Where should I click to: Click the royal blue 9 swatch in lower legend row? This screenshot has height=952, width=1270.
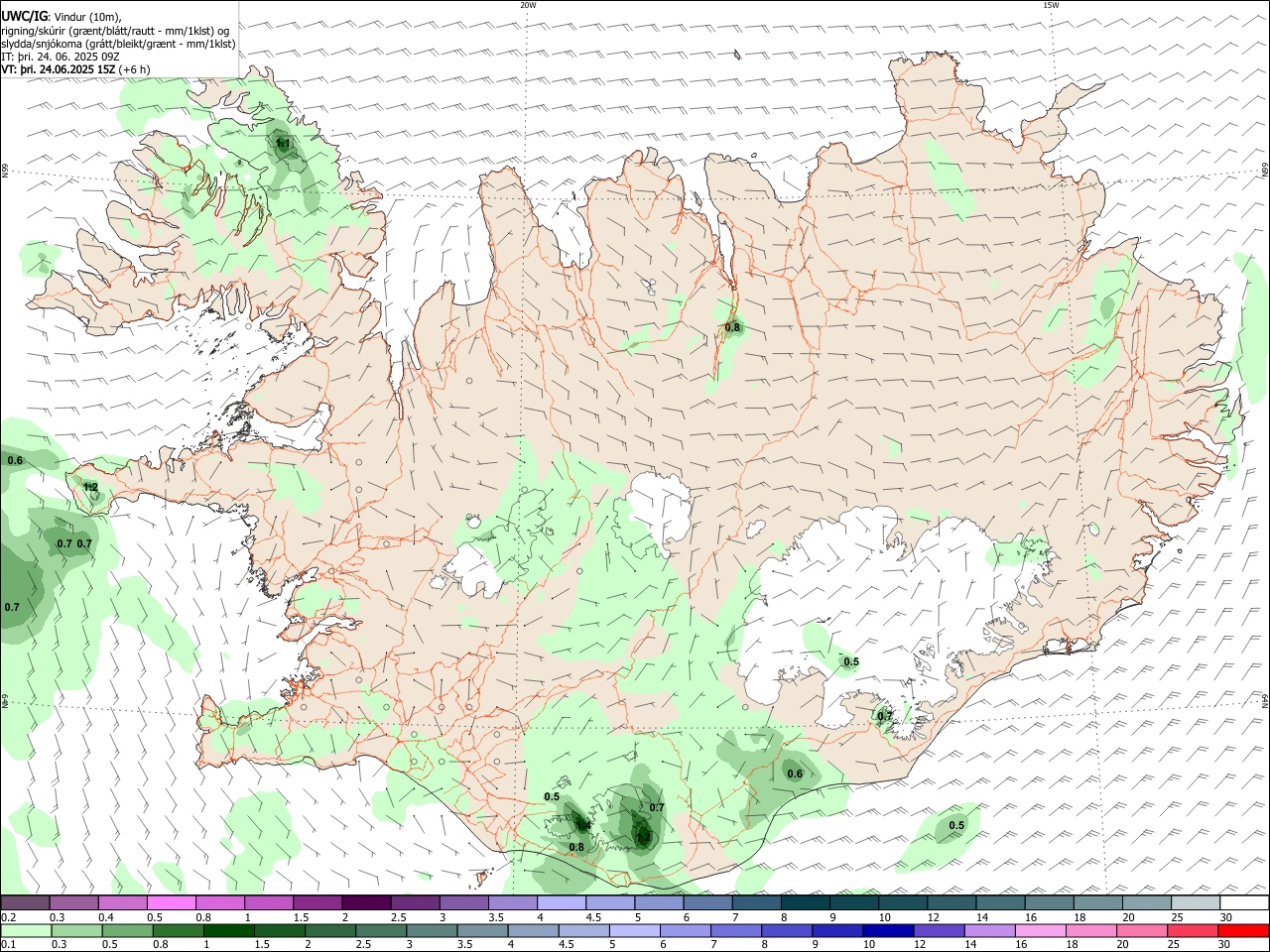[837, 931]
